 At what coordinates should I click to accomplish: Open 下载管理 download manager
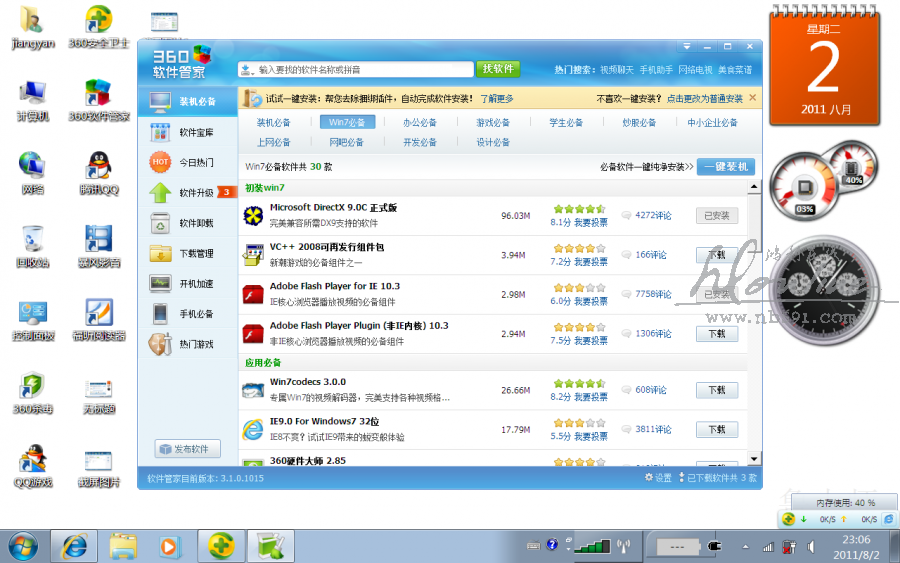tap(195, 254)
